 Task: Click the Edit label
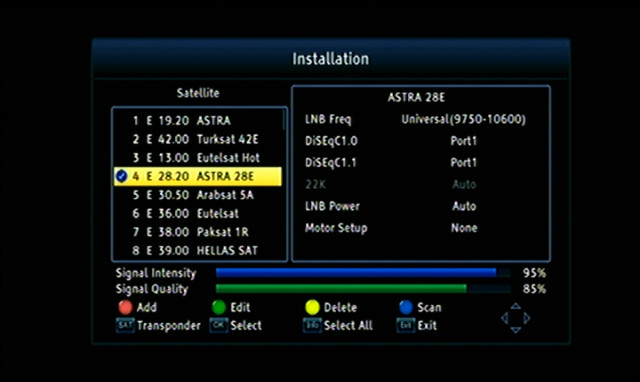click(x=240, y=307)
